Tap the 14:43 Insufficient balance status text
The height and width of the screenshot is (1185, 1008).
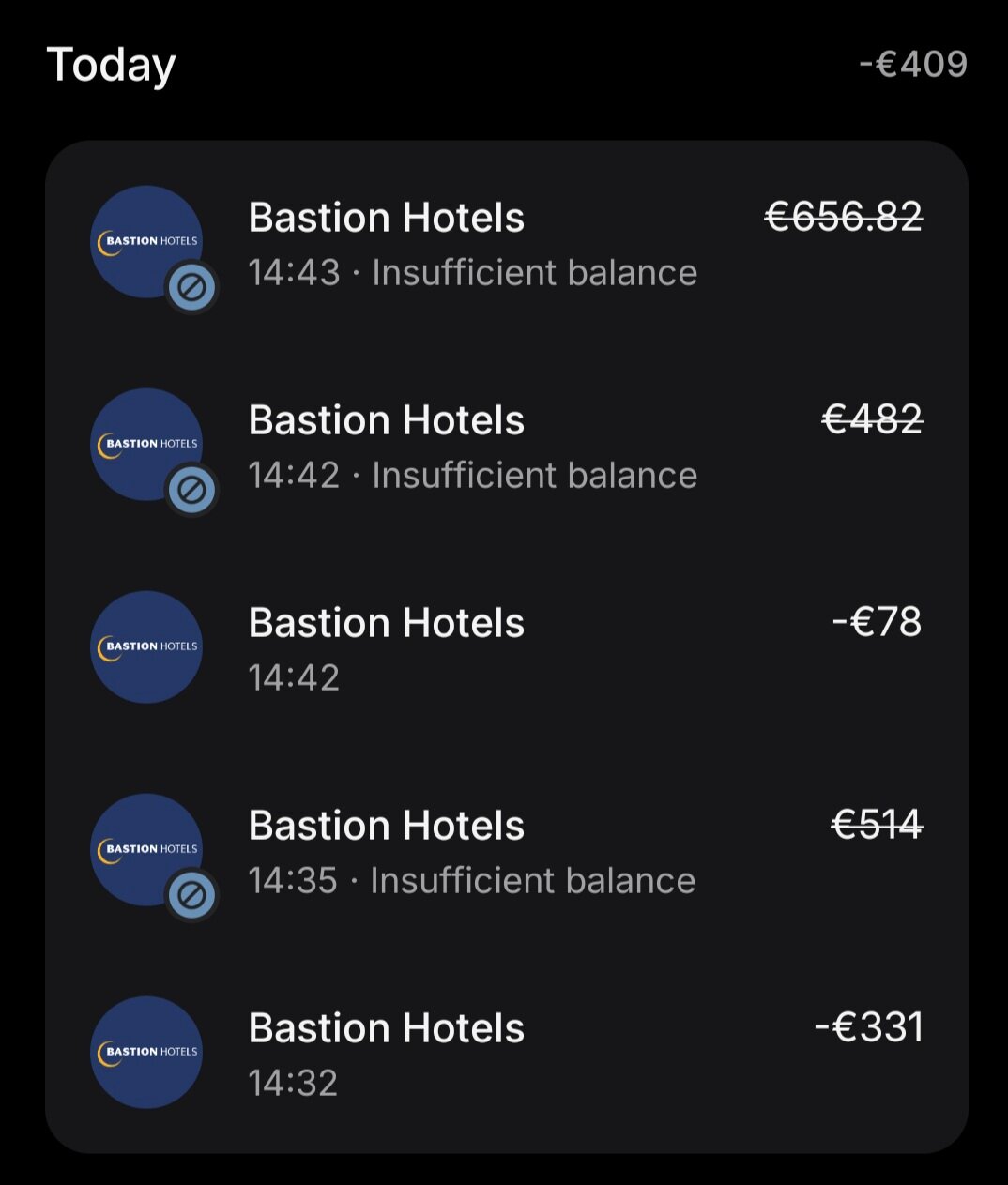point(473,273)
